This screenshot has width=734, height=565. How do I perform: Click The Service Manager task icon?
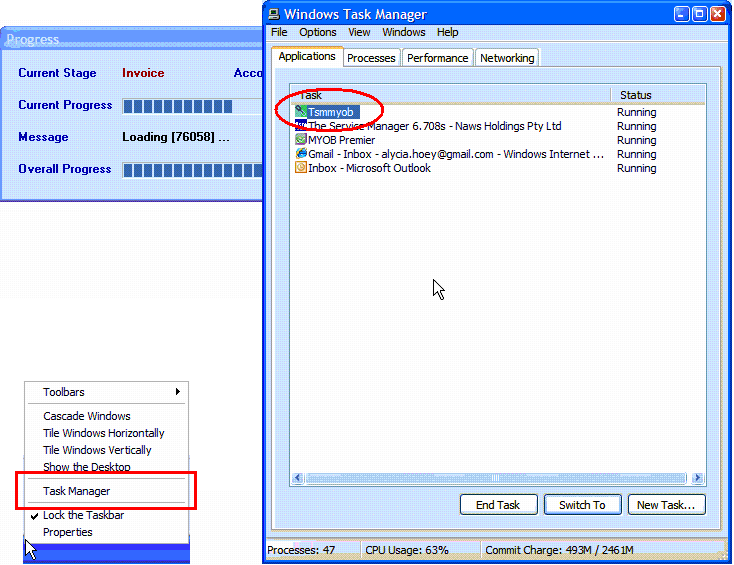pos(301,126)
